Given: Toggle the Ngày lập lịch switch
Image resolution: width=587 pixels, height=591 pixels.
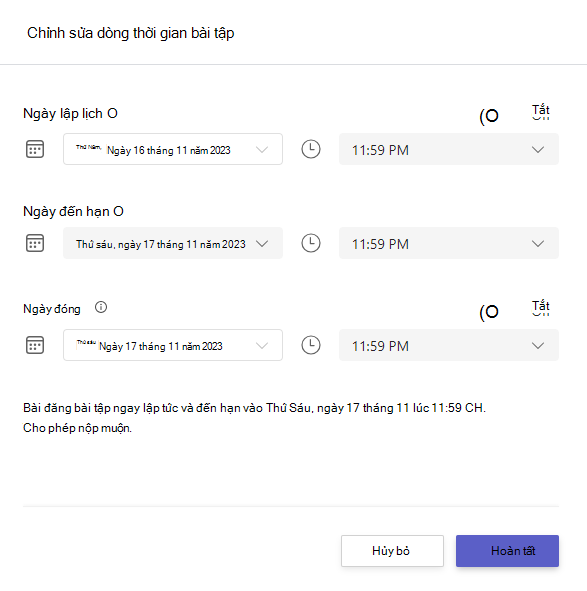Looking at the screenshot, I should 489,116.
